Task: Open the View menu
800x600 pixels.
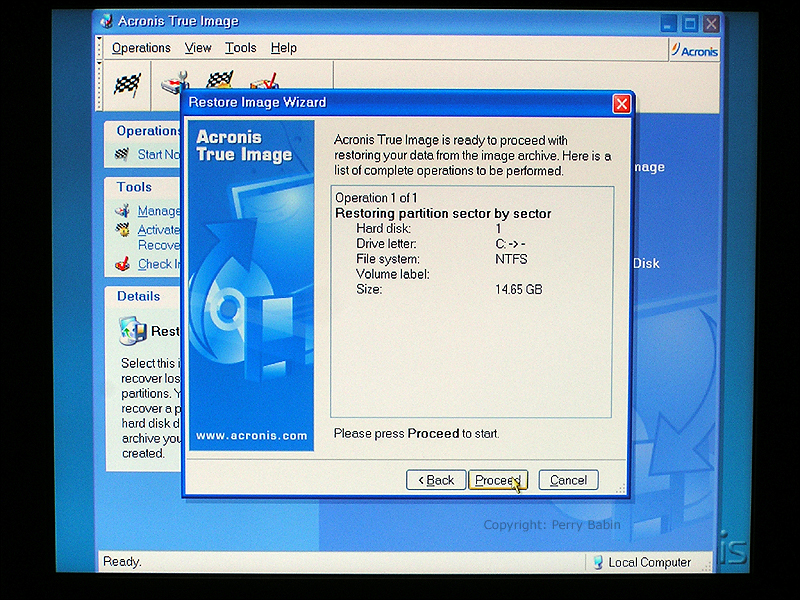Action: (x=198, y=48)
